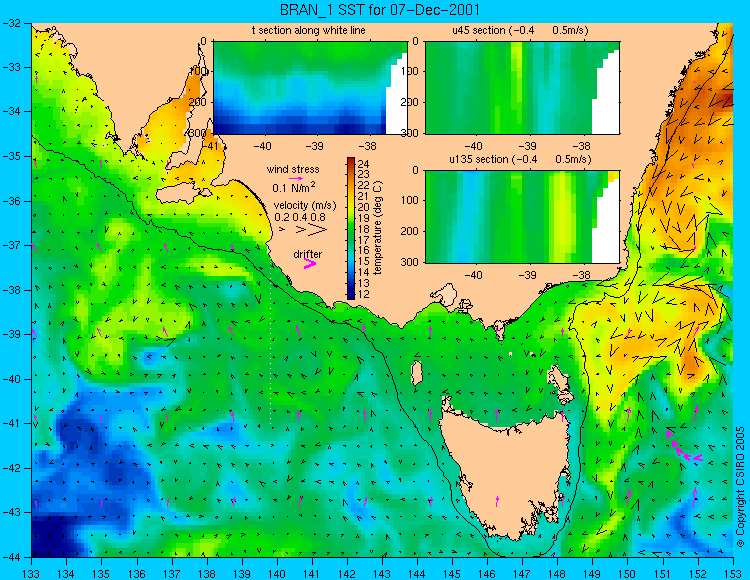Screen dimensions: 750x580
Task: Click the magenta drifter symbol in legend
Action: [310, 264]
